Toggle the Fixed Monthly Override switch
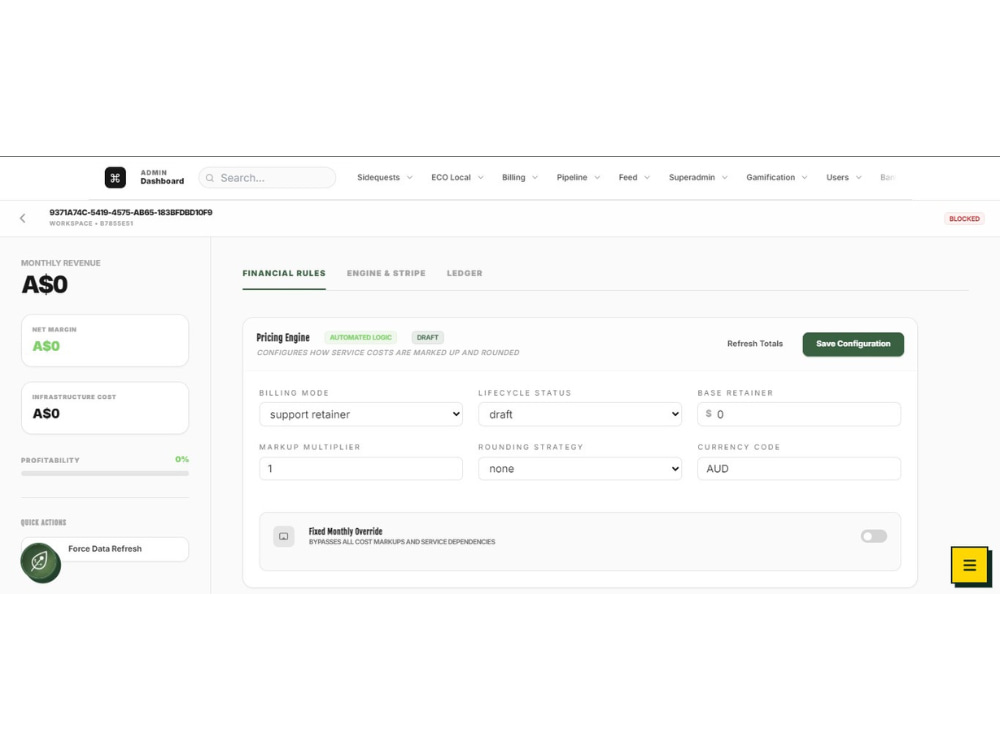The height and width of the screenshot is (750, 1000). click(874, 536)
